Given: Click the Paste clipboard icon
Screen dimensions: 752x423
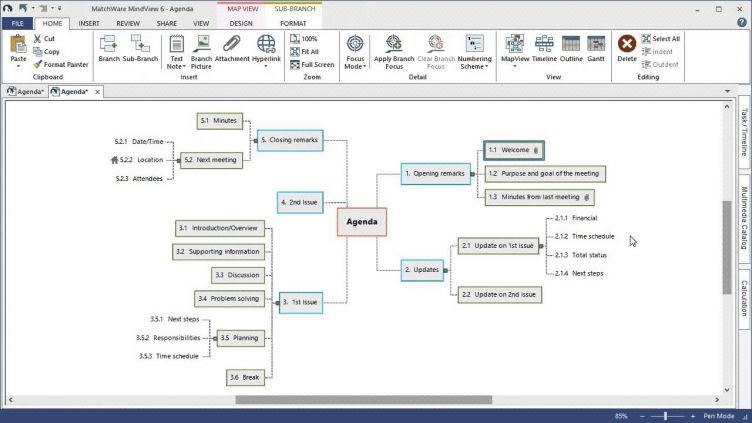Looking at the screenshot, I should (18, 44).
